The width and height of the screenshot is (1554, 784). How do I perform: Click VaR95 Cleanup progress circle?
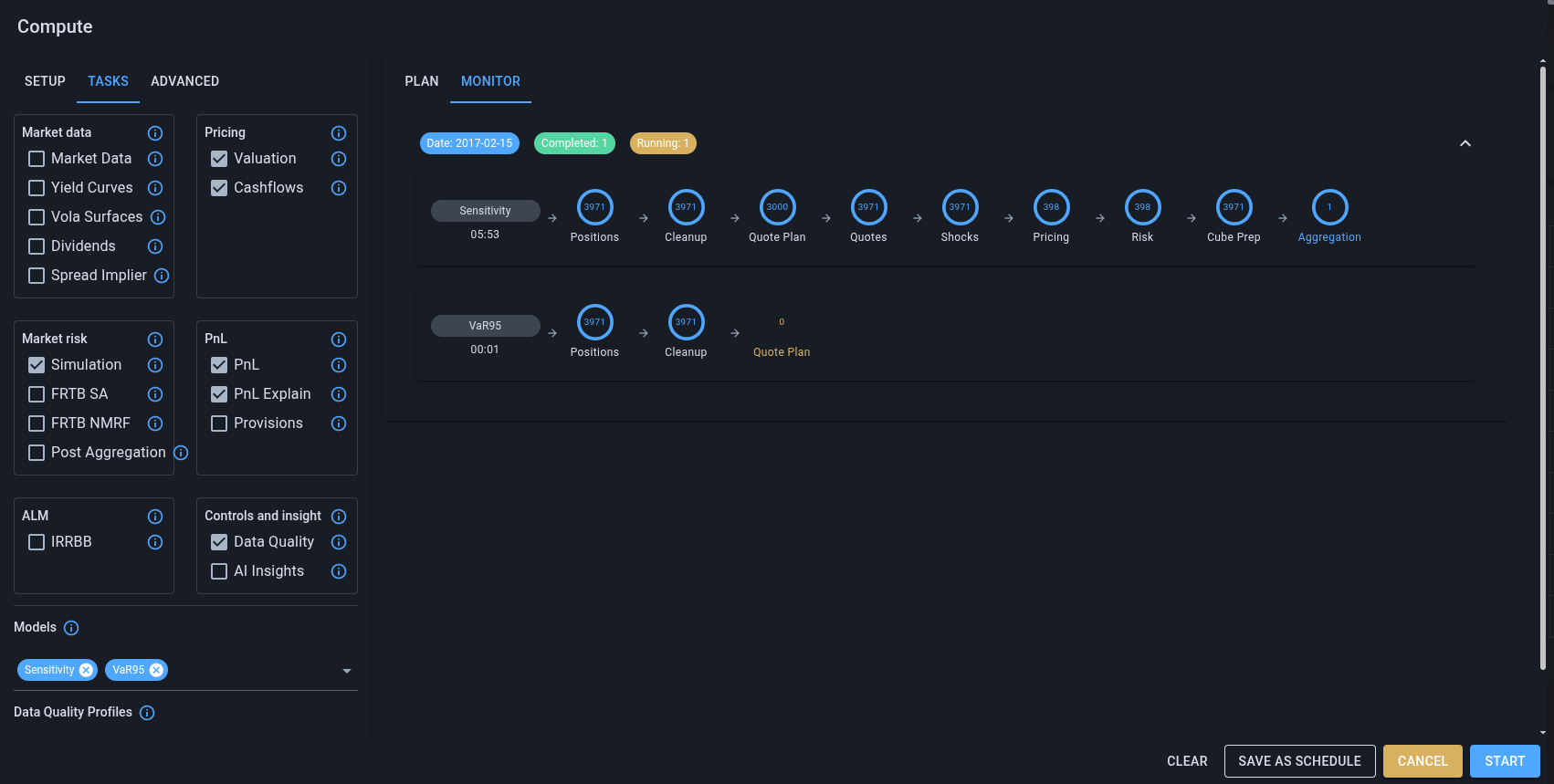point(686,322)
